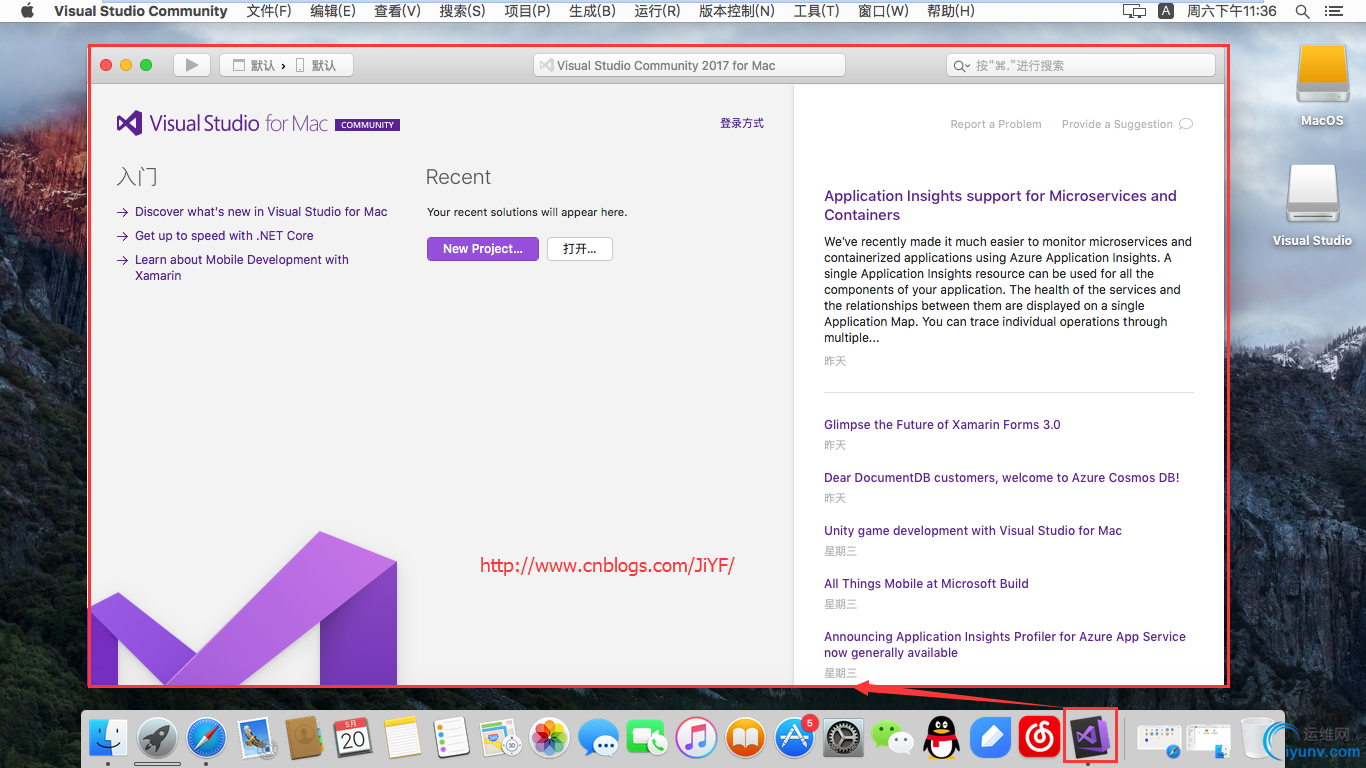The height and width of the screenshot is (768, 1366).
Task: Open Mail stamp icon in dock
Action: click(255, 738)
